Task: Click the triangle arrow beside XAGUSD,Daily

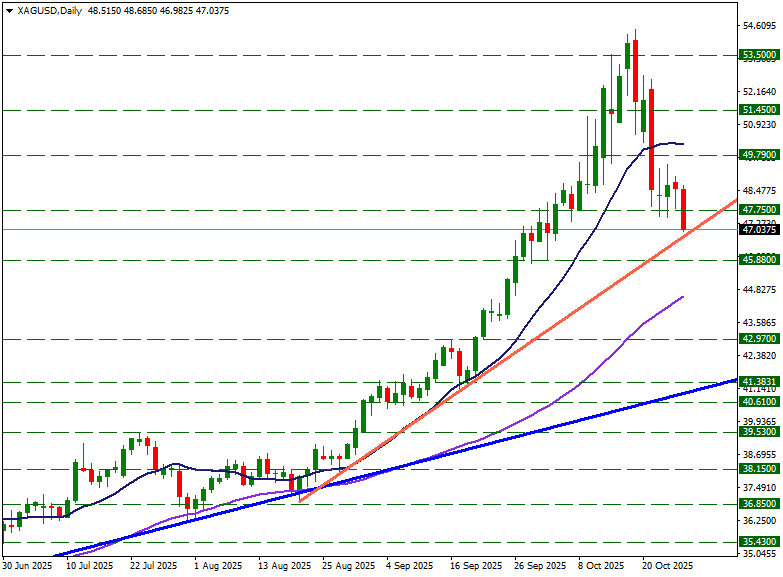Action: (x=9, y=11)
